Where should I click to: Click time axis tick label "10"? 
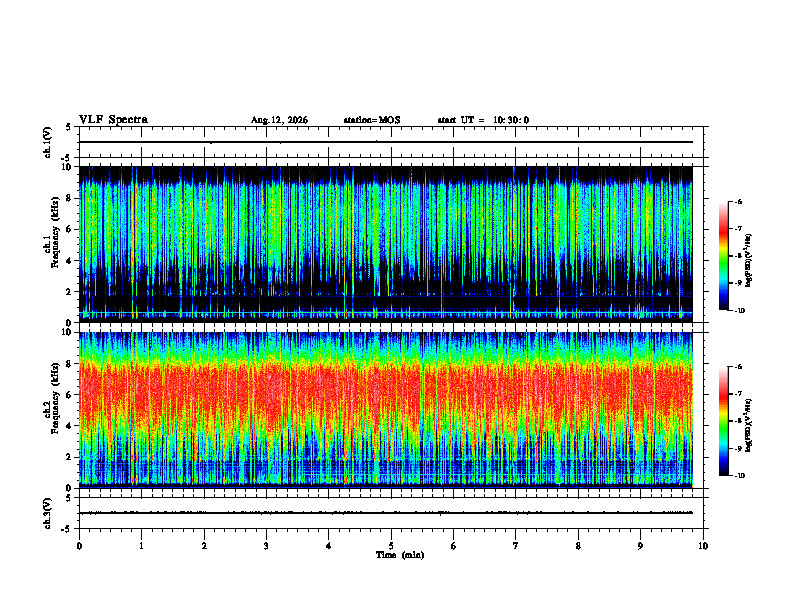703,546
